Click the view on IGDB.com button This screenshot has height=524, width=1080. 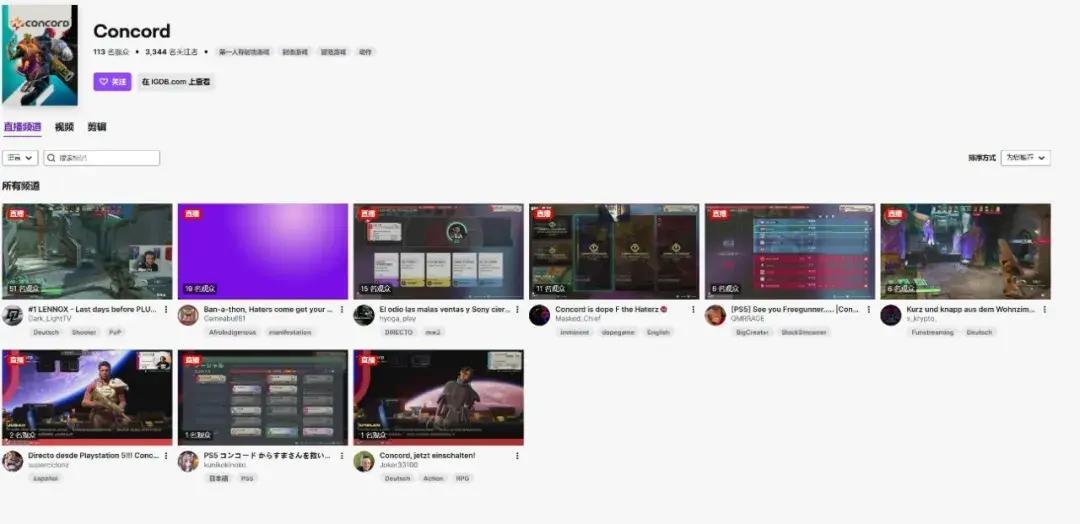[x=176, y=82]
